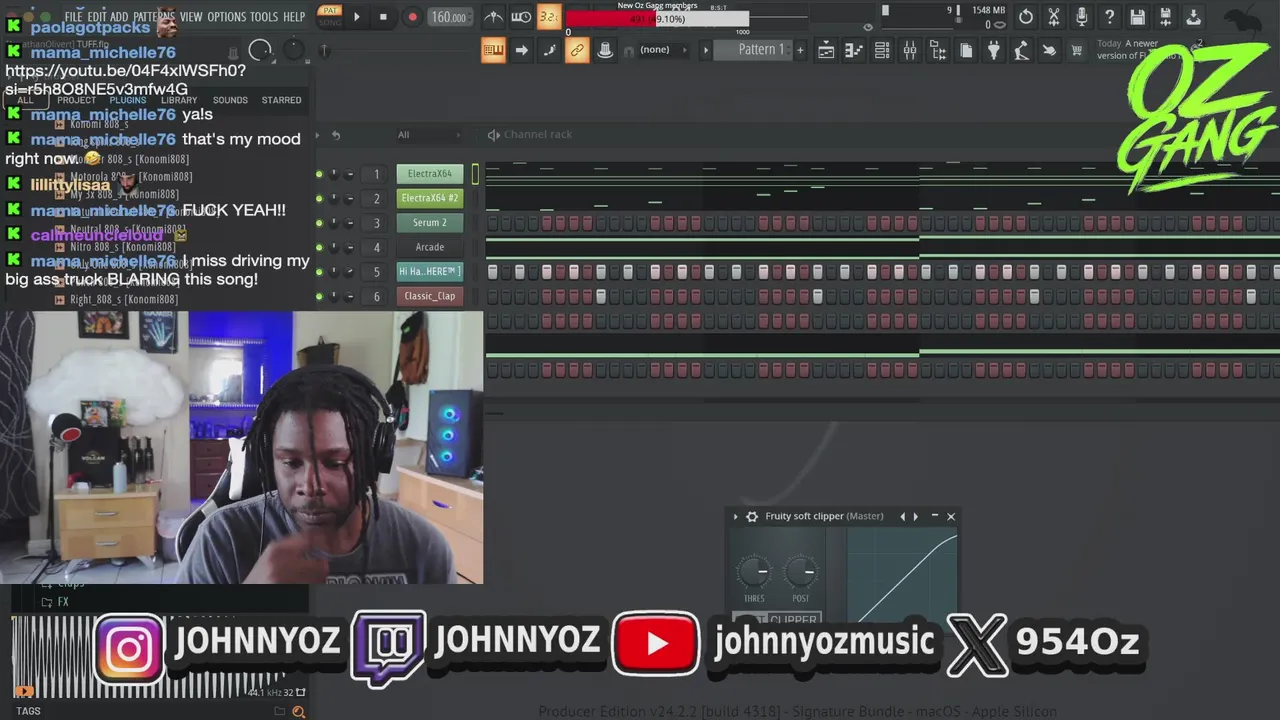Show the Channel rack via the toolbar icon

[x=882, y=50]
